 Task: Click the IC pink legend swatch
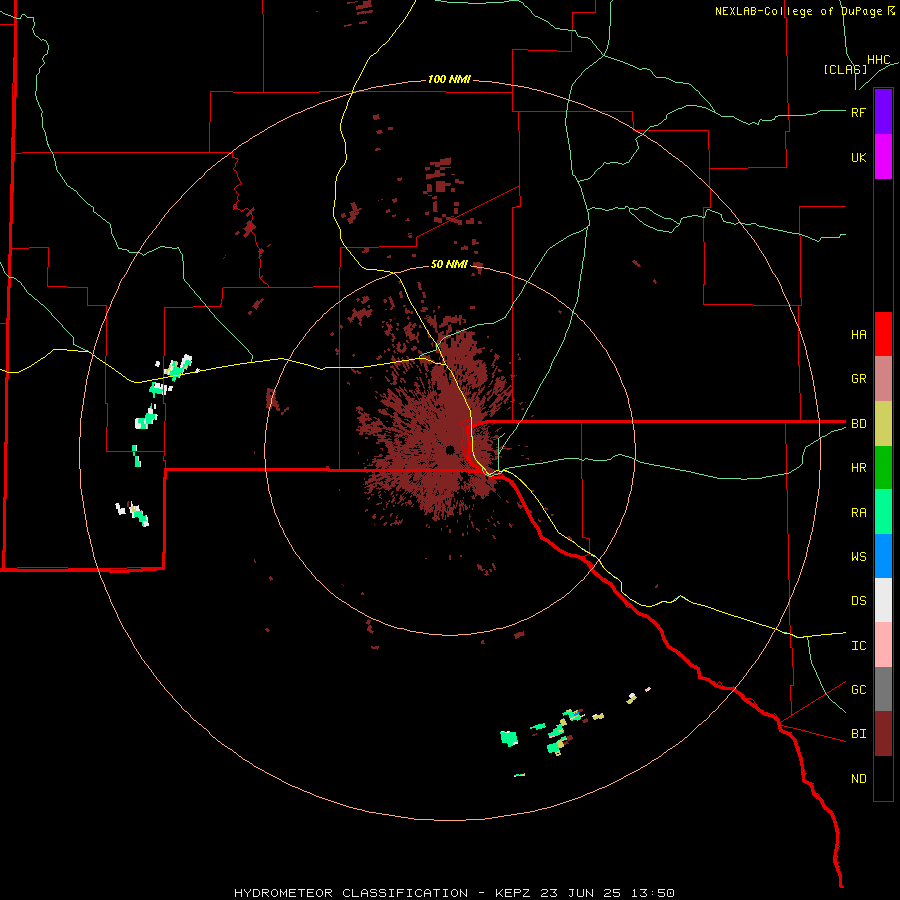[883, 645]
